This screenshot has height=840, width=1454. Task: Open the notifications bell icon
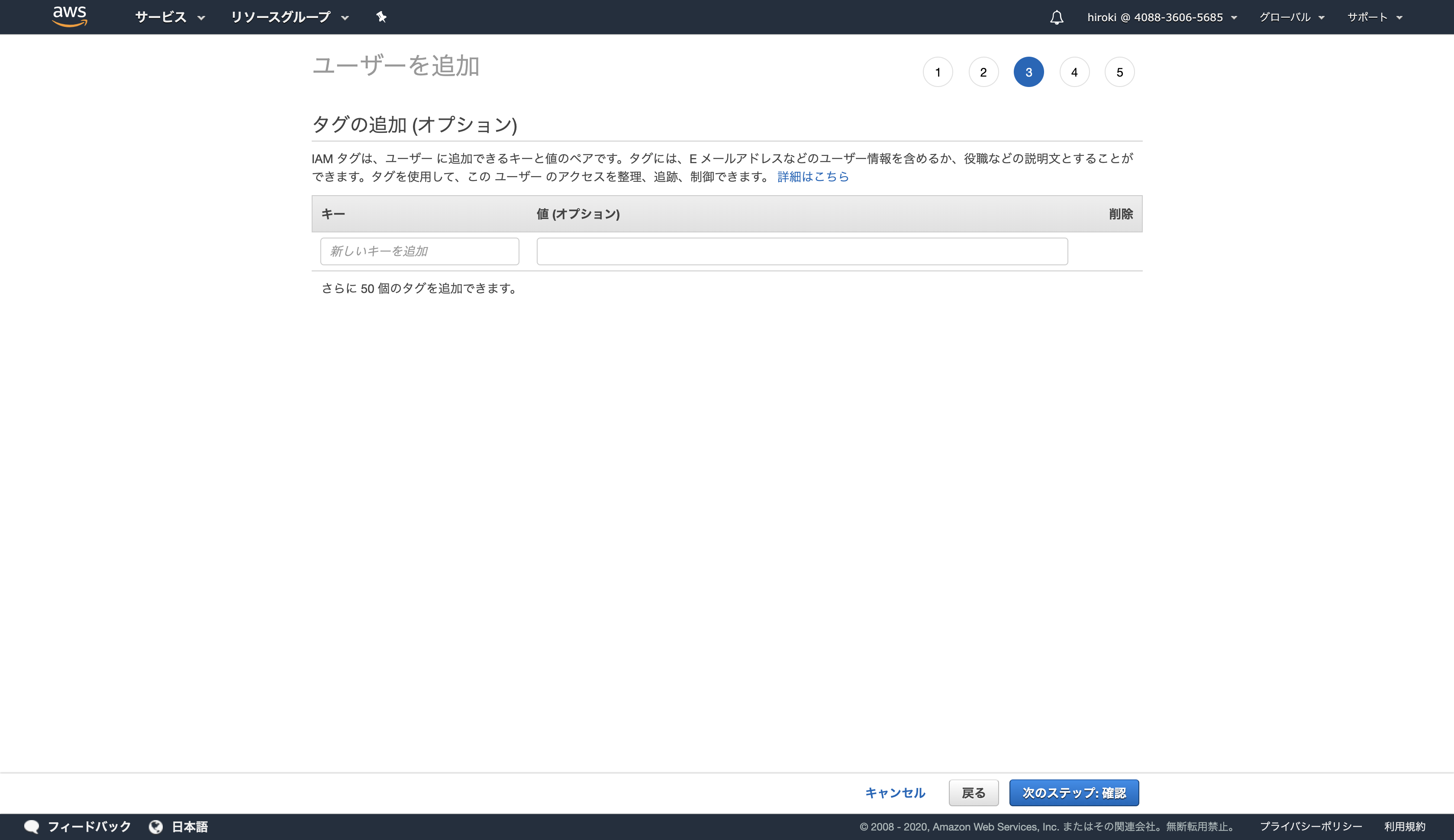1057,17
